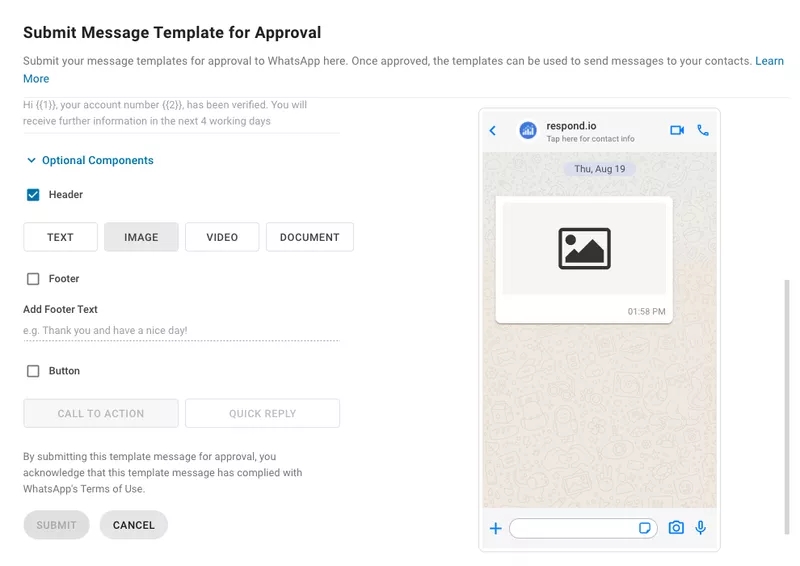Select the DOCUMENT header type
Viewport: 800px width, 566px height.
(309, 237)
